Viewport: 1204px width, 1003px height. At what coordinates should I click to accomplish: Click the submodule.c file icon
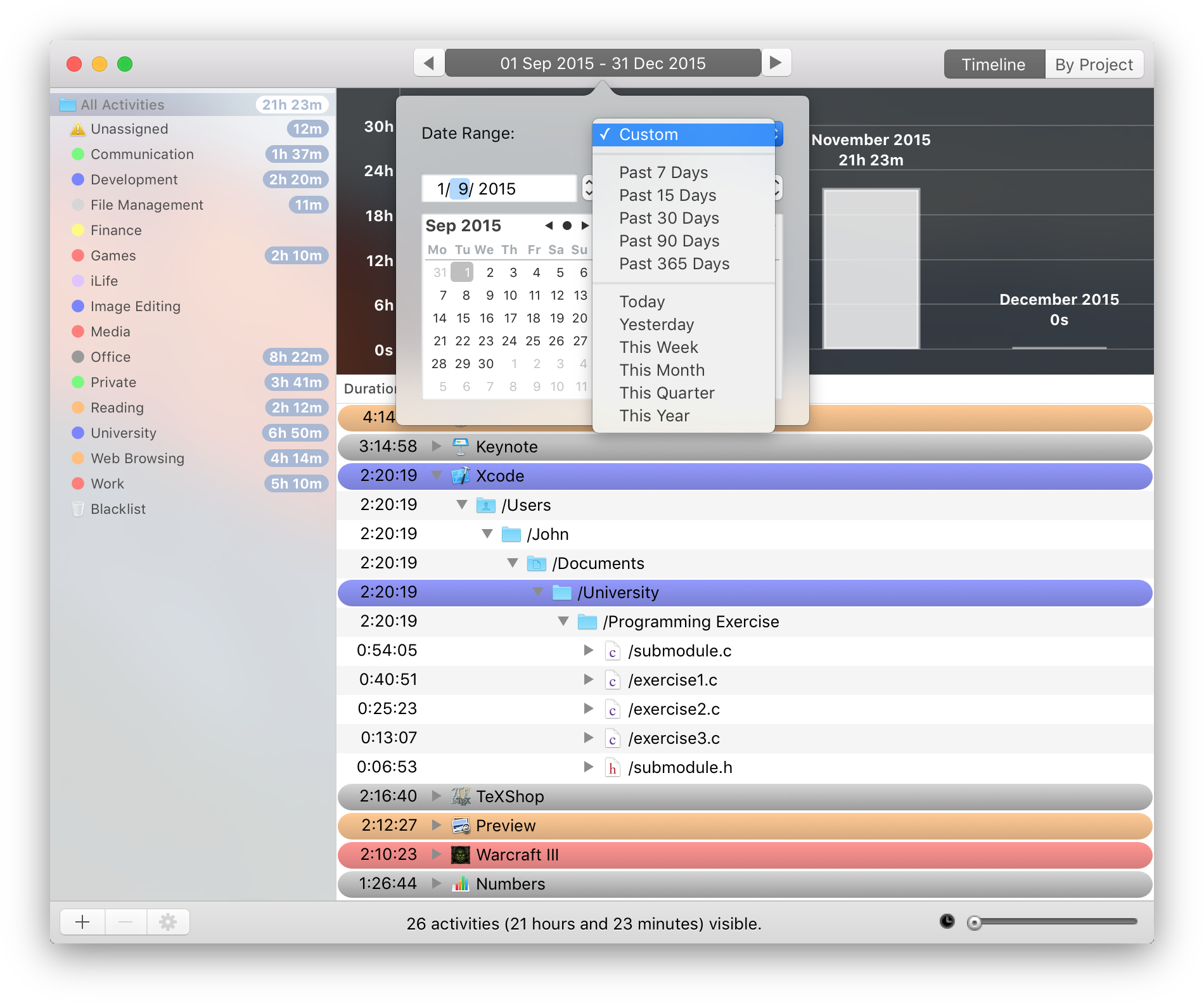(x=612, y=651)
